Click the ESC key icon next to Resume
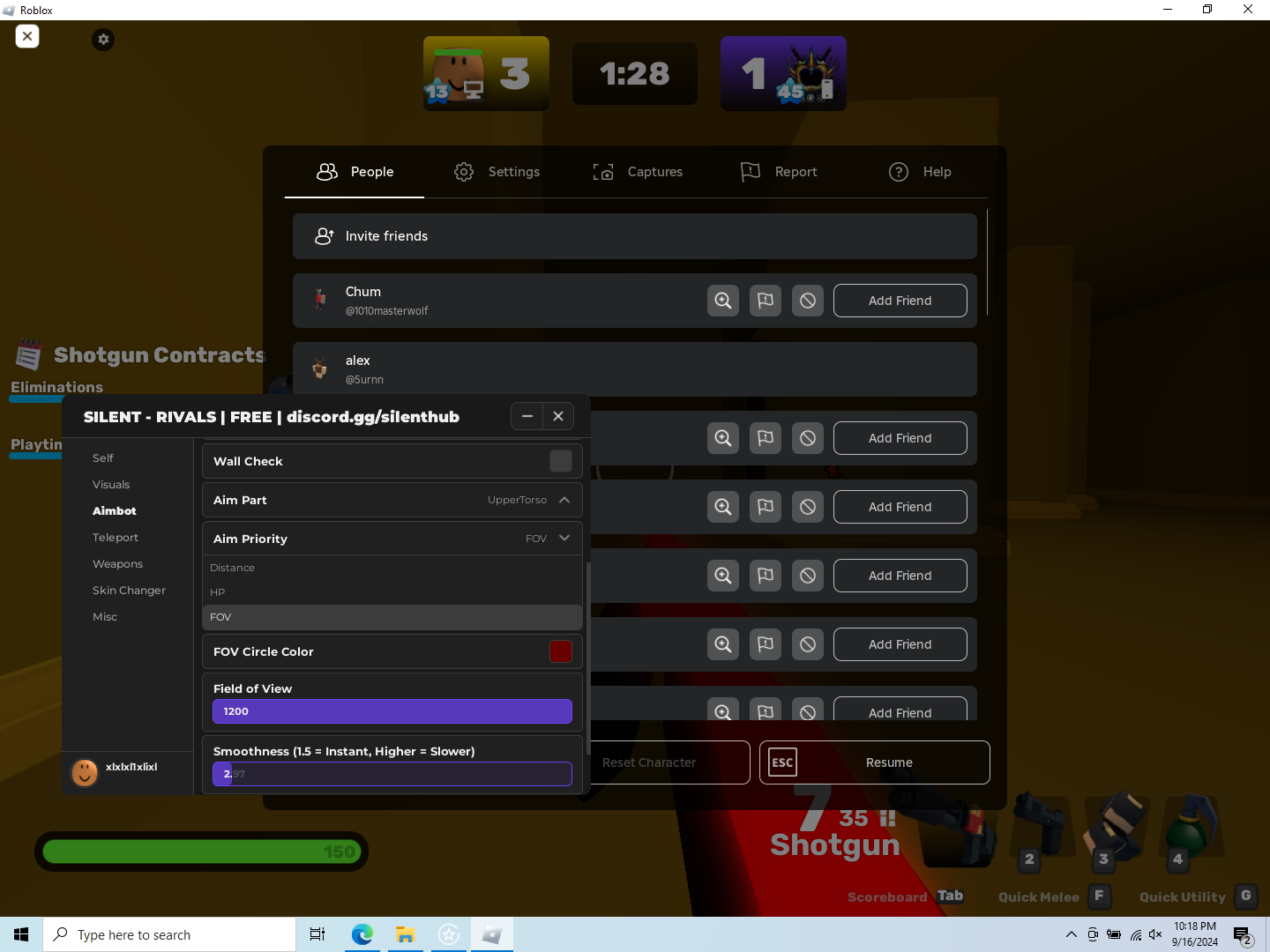 pos(782,762)
